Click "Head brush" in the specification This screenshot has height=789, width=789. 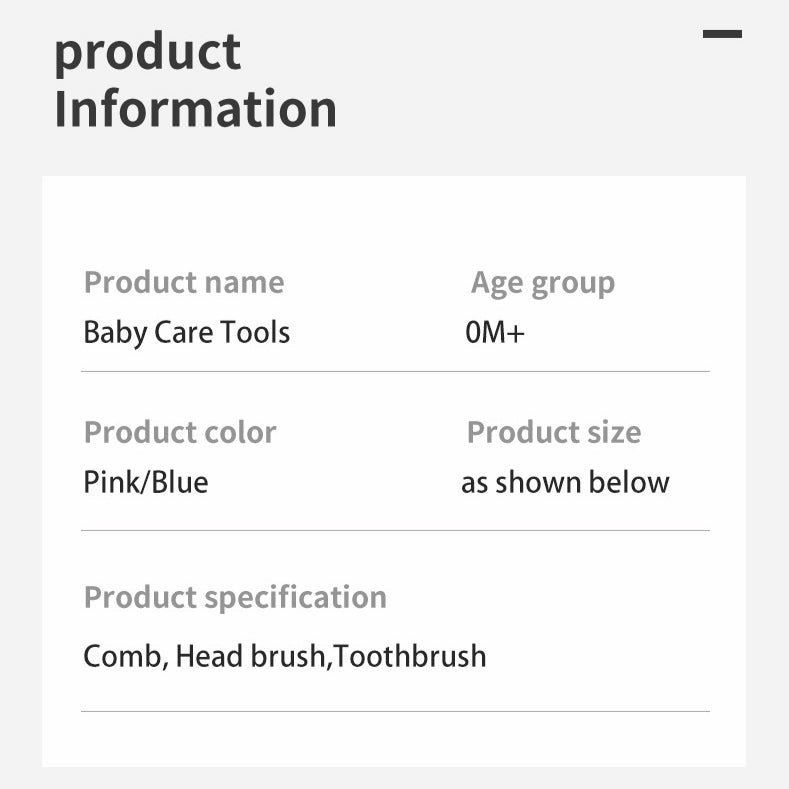click(x=251, y=657)
